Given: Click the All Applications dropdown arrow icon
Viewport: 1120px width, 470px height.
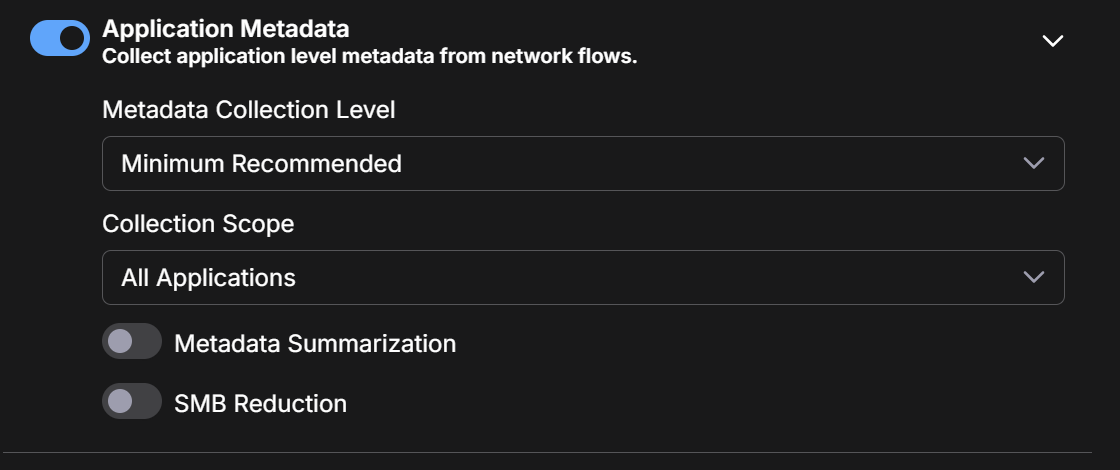Looking at the screenshot, I should [x=1034, y=277].
